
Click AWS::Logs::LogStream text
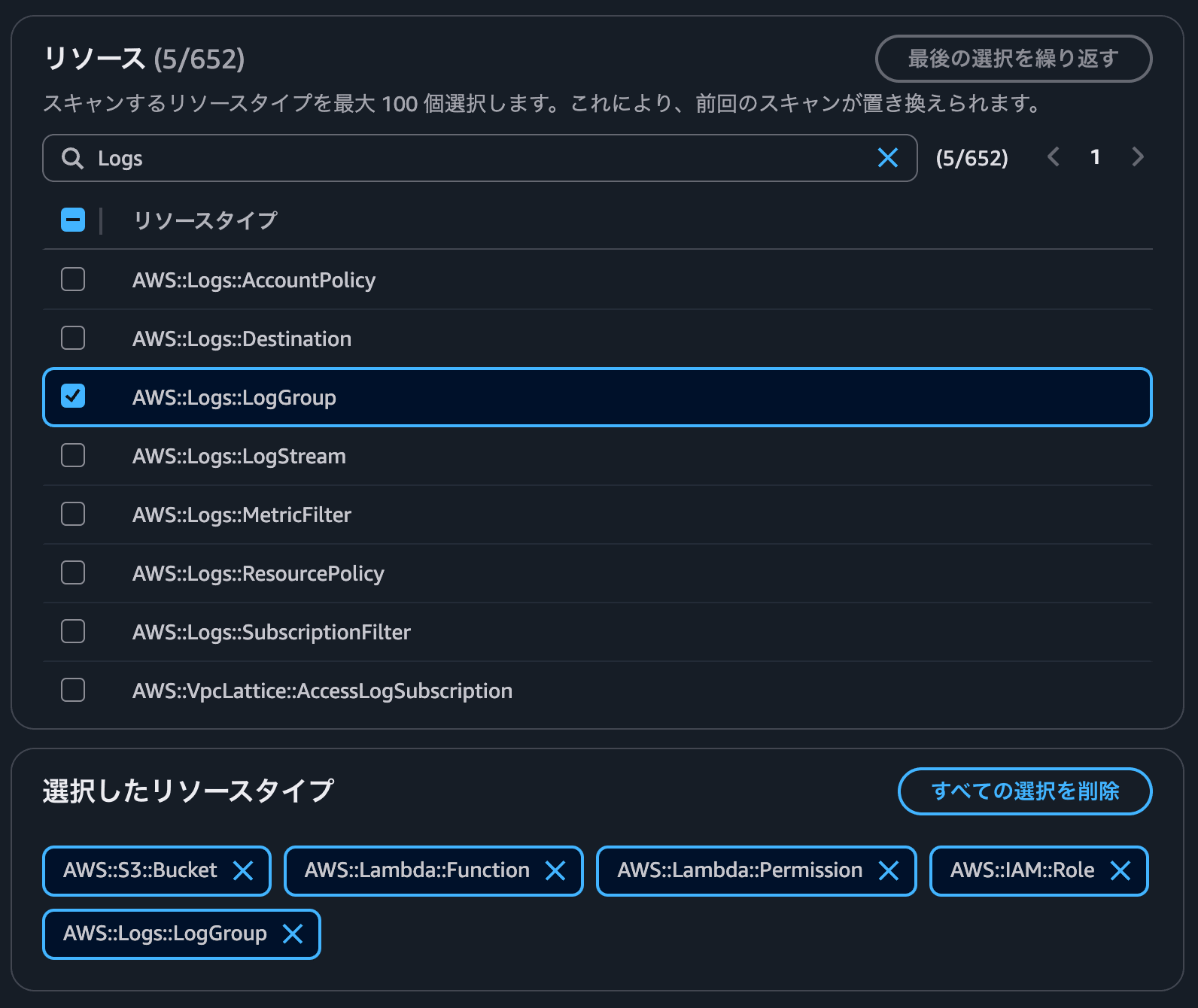click(x=239, y=456)
